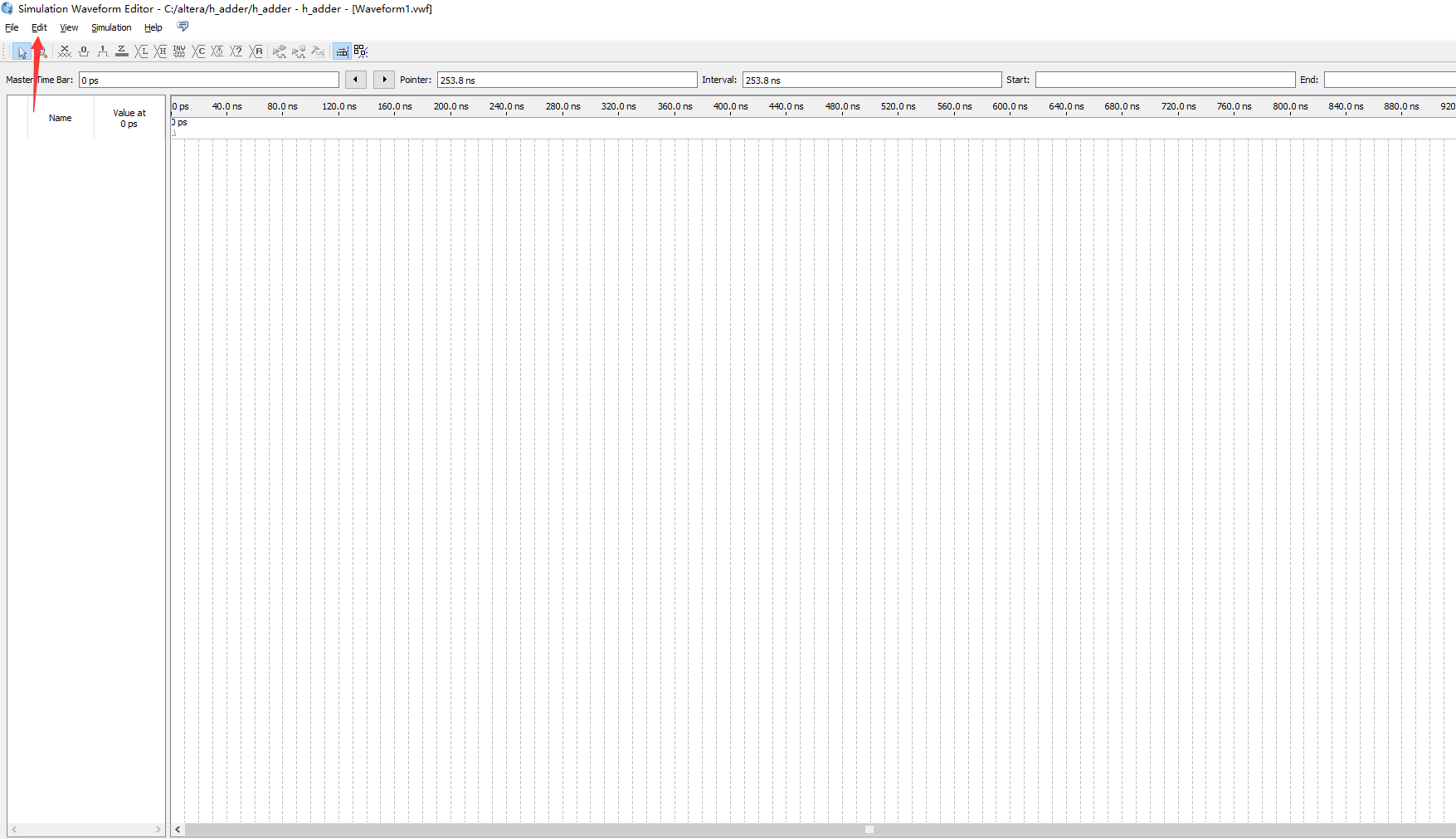
Task: Move master time bar to previous transition
Action: tap(356, 80)
